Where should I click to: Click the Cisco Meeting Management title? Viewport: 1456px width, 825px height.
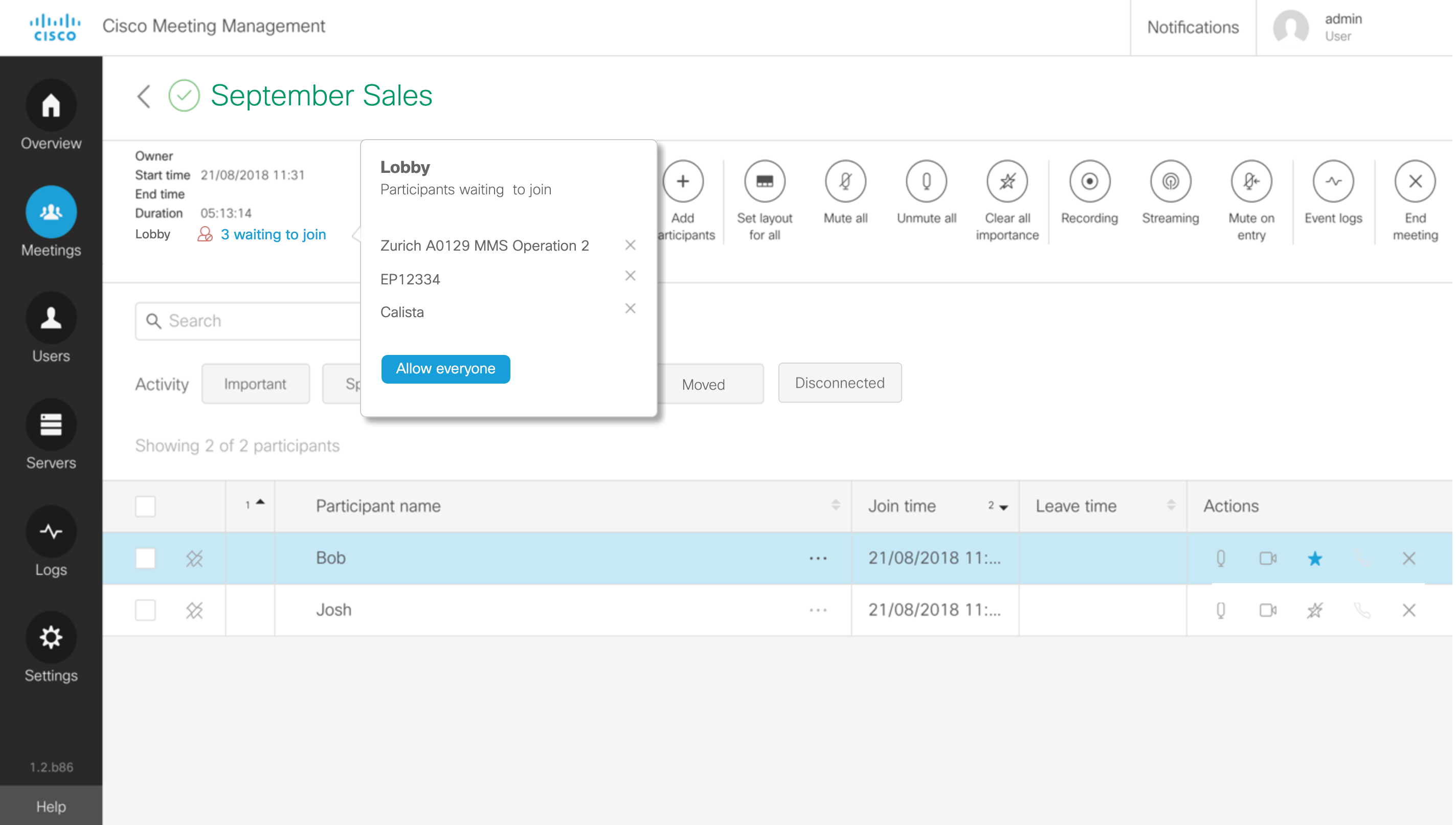click(x=214, y=26)
